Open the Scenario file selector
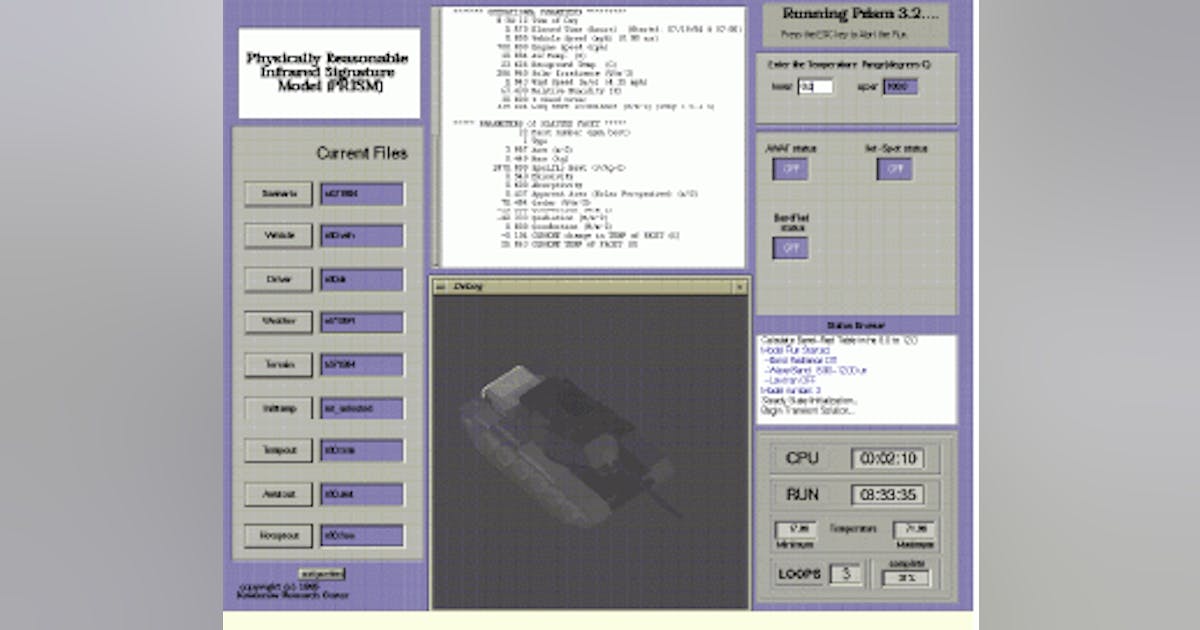 point(278,193)
